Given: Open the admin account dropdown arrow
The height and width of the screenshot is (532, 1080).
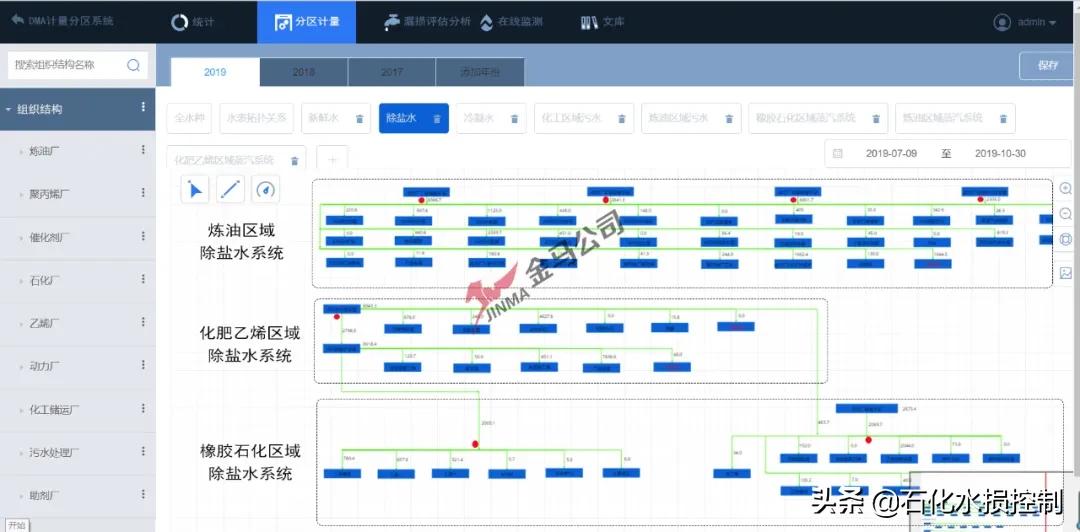Looking at the screenshot, I should [1052, 23].
